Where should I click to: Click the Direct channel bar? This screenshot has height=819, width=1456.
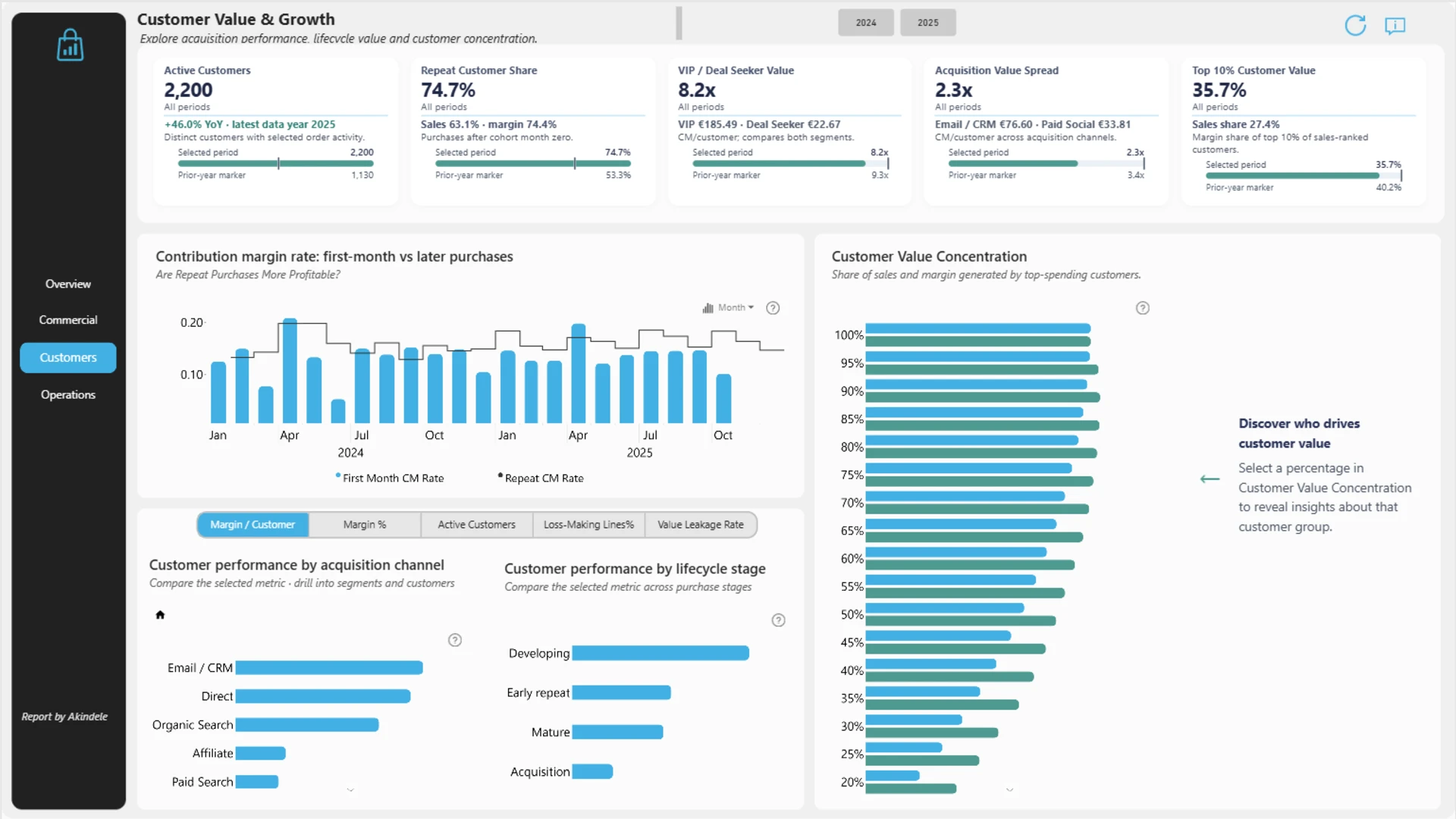tap(323, 696)
